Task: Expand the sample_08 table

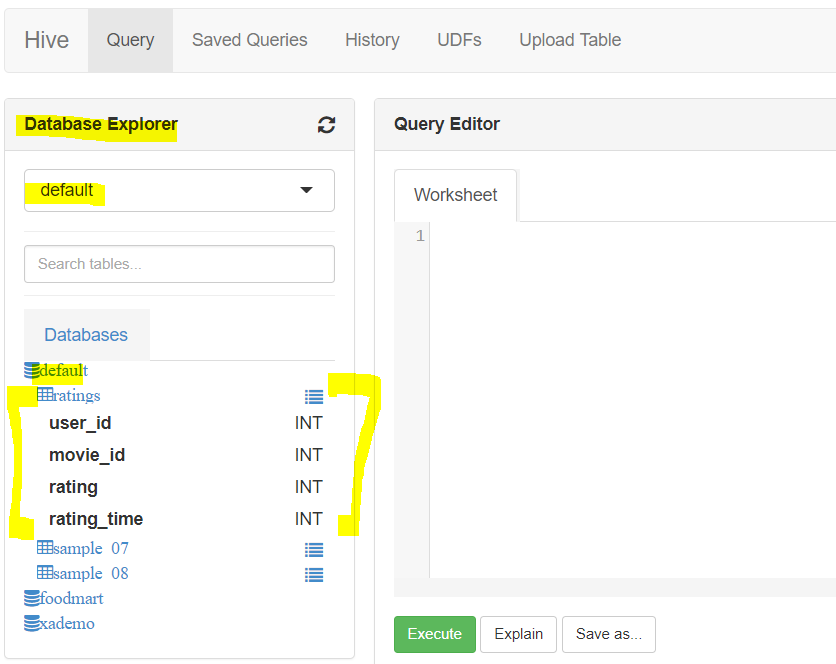Action: (91, 573)
